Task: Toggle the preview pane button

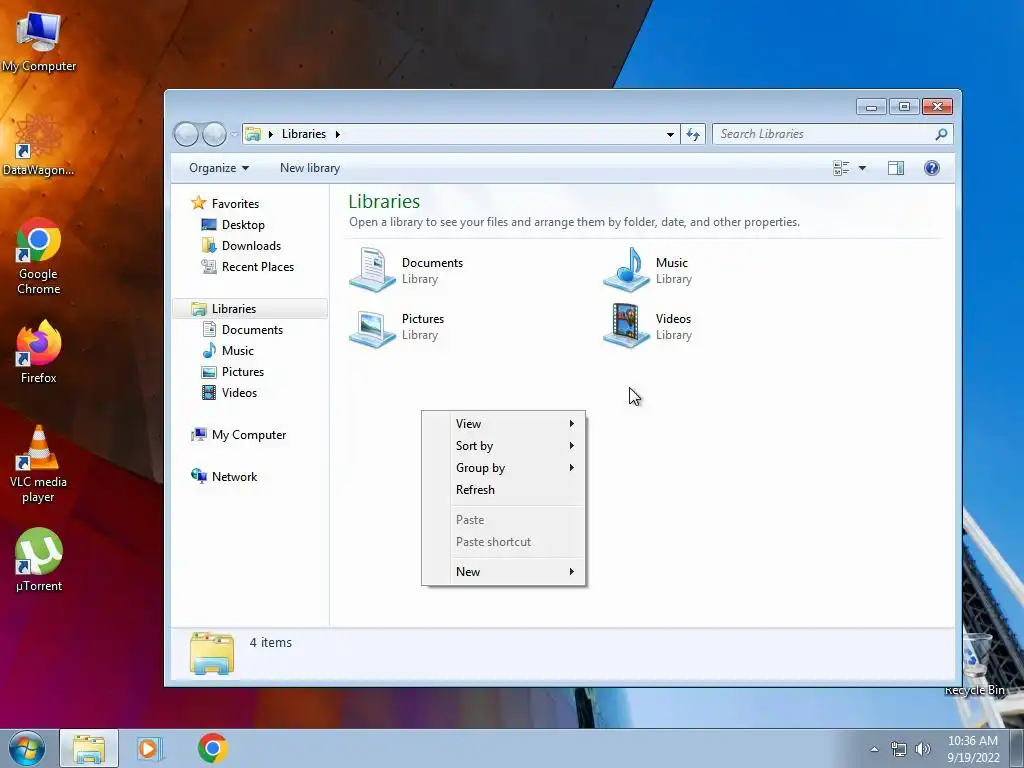Action: click(x=896, y=168)
